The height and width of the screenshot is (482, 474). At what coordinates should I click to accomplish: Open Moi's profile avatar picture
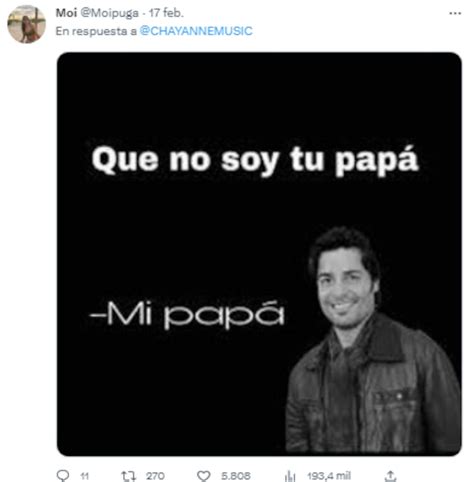pyautogui.click(x=26, y=24)
